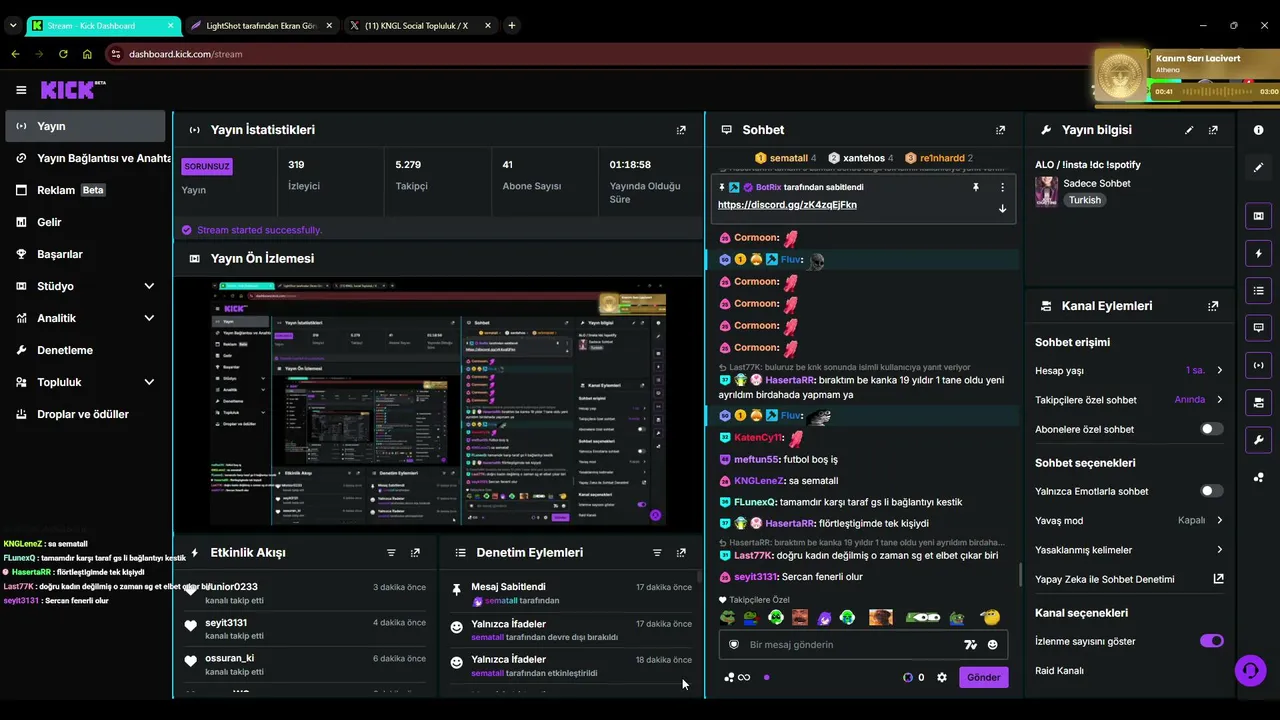
Task: Click the chat panel scrollbar
Action: (1020, 574)
